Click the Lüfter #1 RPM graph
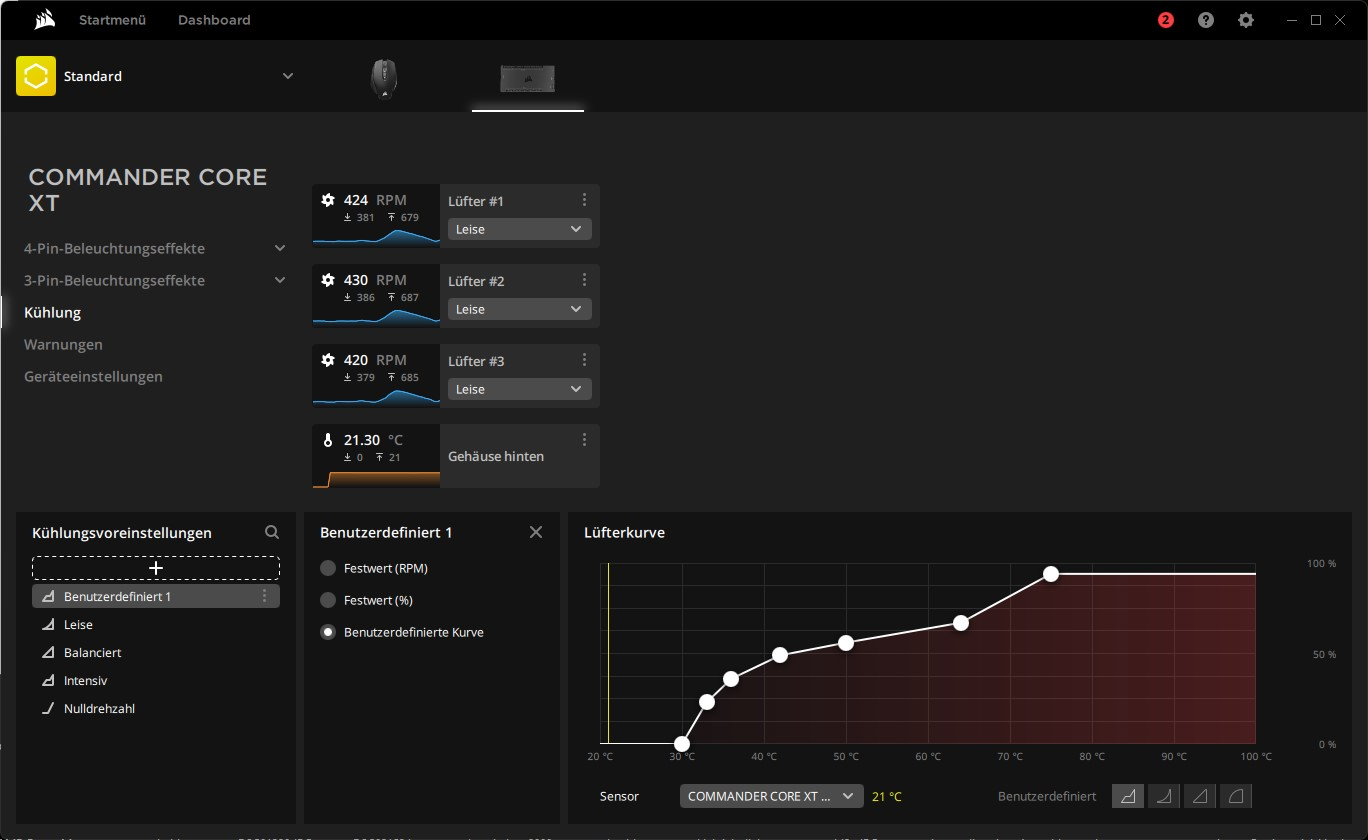Image resolution: width=1368 pixels, height=840 pixels. pyautogui.click(x=376, y=236)
